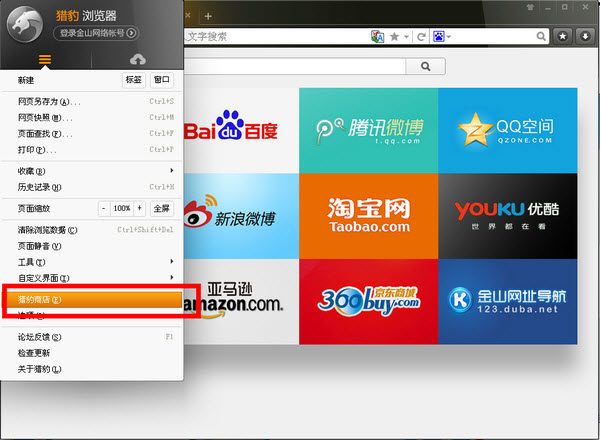Open the cloud sync tab icon
Screen dimensions: 601x440
click(138, 59)
